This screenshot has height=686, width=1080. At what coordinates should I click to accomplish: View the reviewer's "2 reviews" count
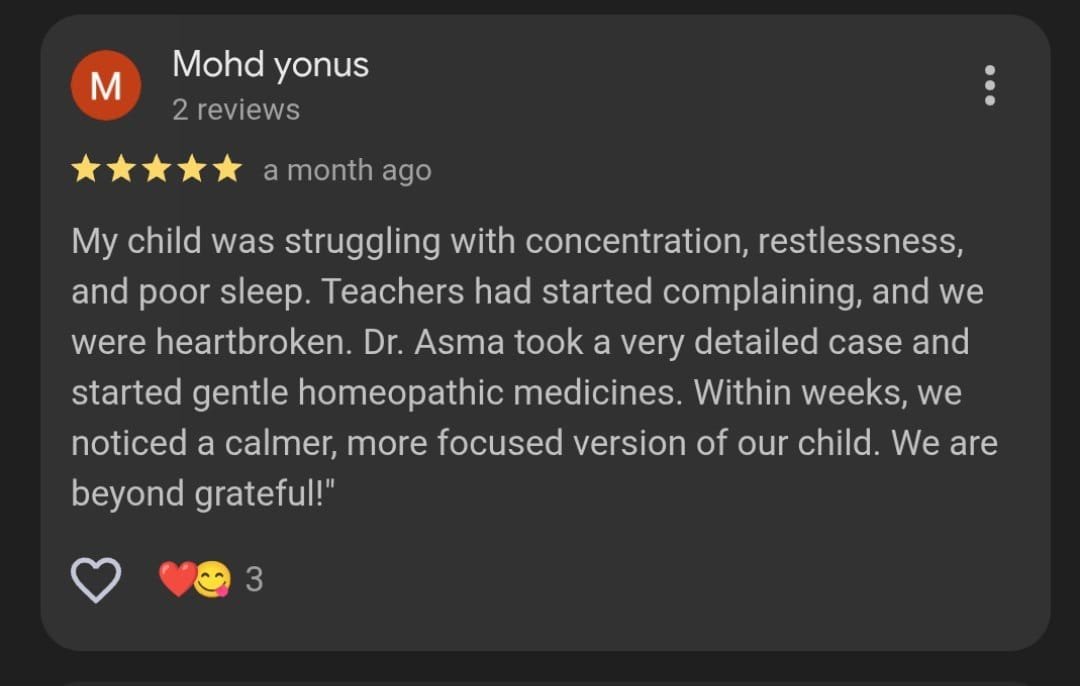(235, 109)
